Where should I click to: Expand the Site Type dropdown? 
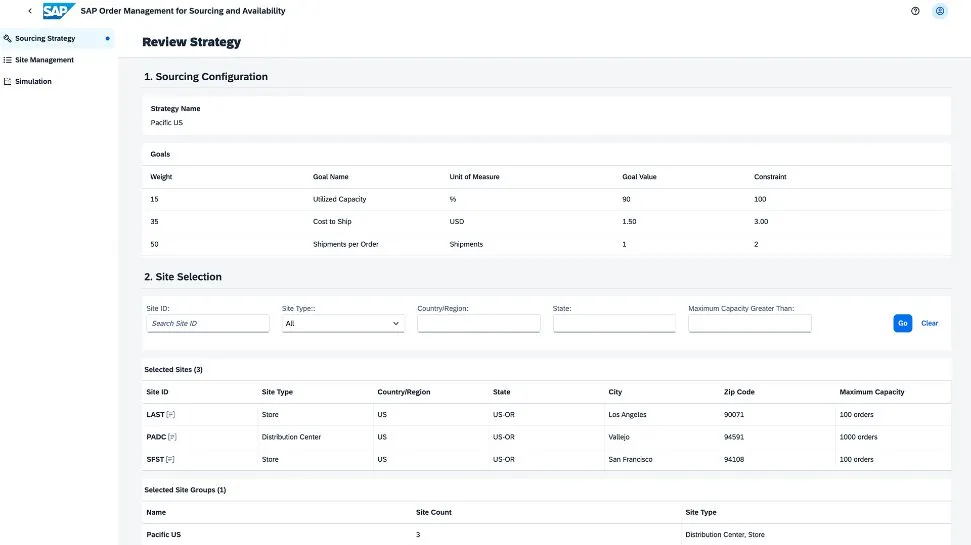point(343,324)
